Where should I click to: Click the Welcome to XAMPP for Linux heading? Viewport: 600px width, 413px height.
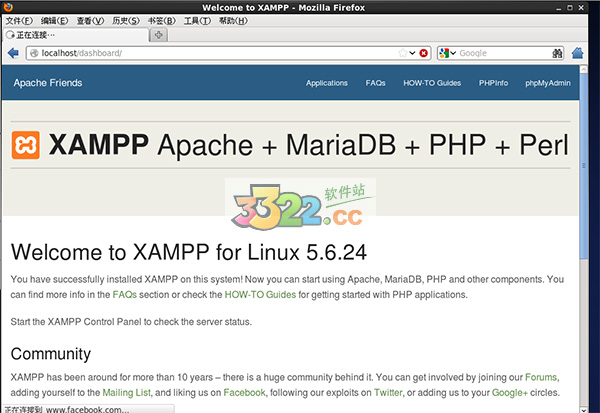189,252
